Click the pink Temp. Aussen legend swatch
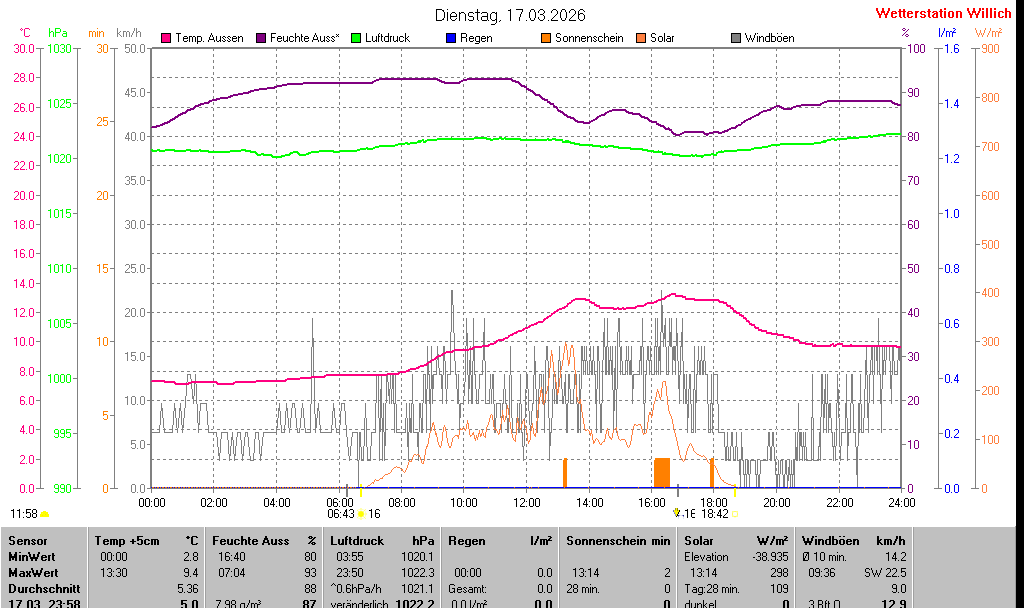The image size is (1024, 608). (166, 38)
